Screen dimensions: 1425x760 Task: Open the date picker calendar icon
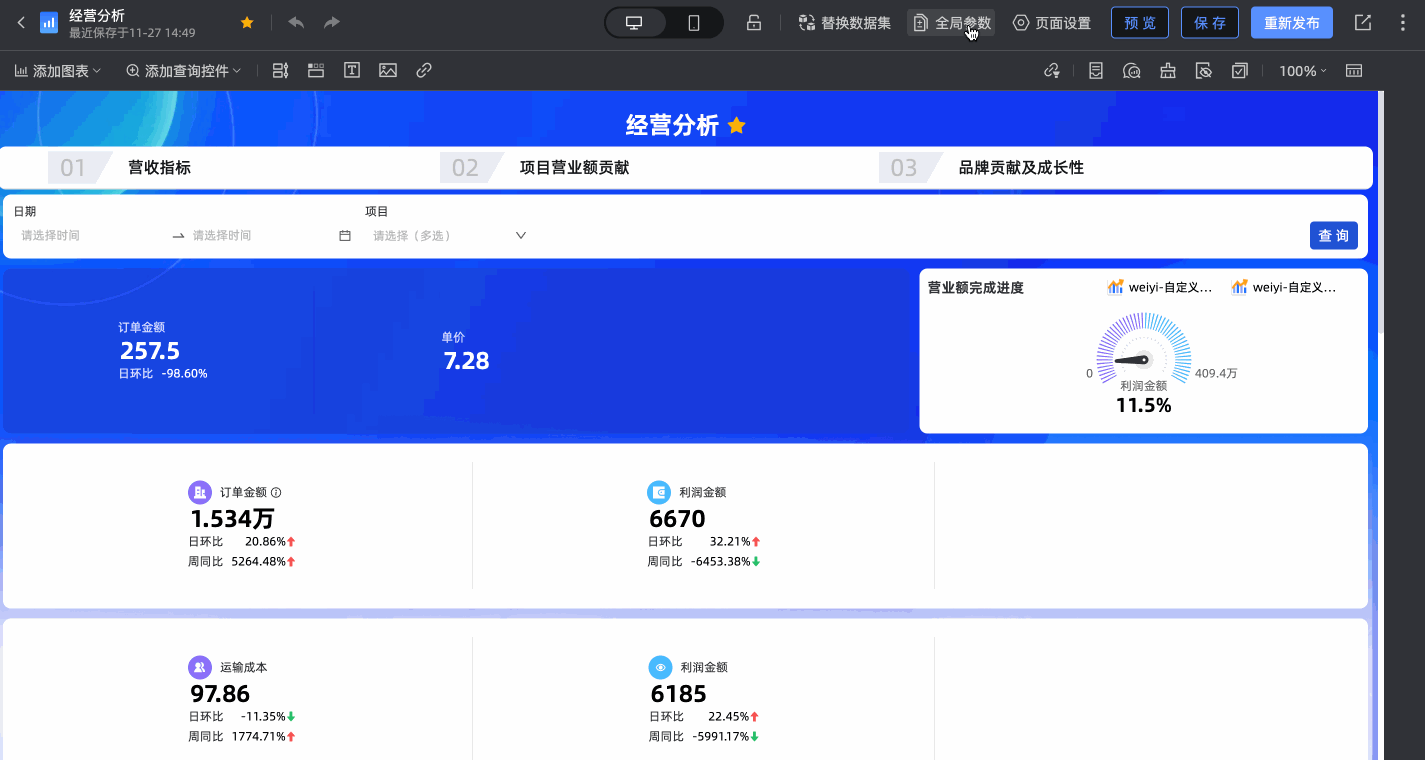tap(345, 236)
